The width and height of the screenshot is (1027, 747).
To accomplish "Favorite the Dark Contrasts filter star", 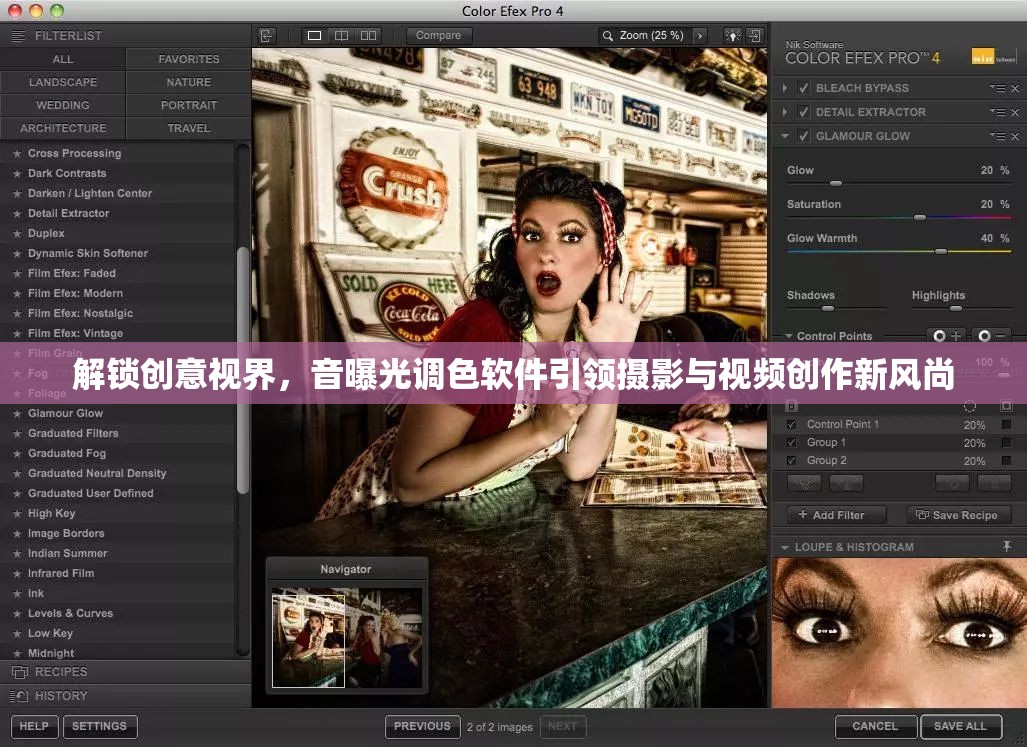I will [17, 173].
